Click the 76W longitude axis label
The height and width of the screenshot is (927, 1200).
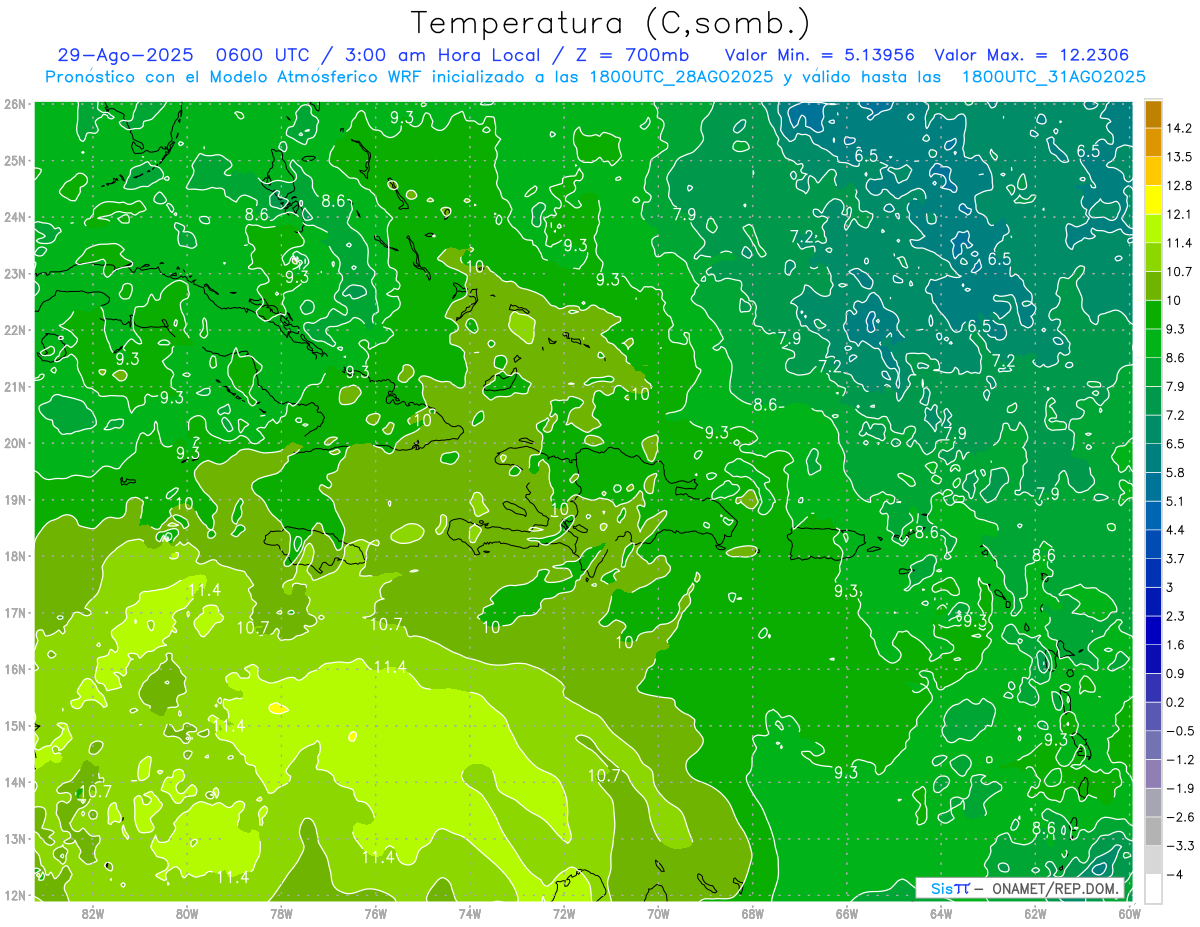click(x=376, y=913)
